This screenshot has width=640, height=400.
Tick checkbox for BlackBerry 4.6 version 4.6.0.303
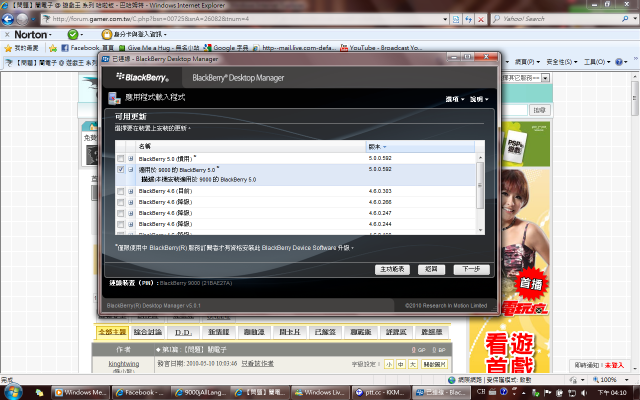(x=120, y=191)
